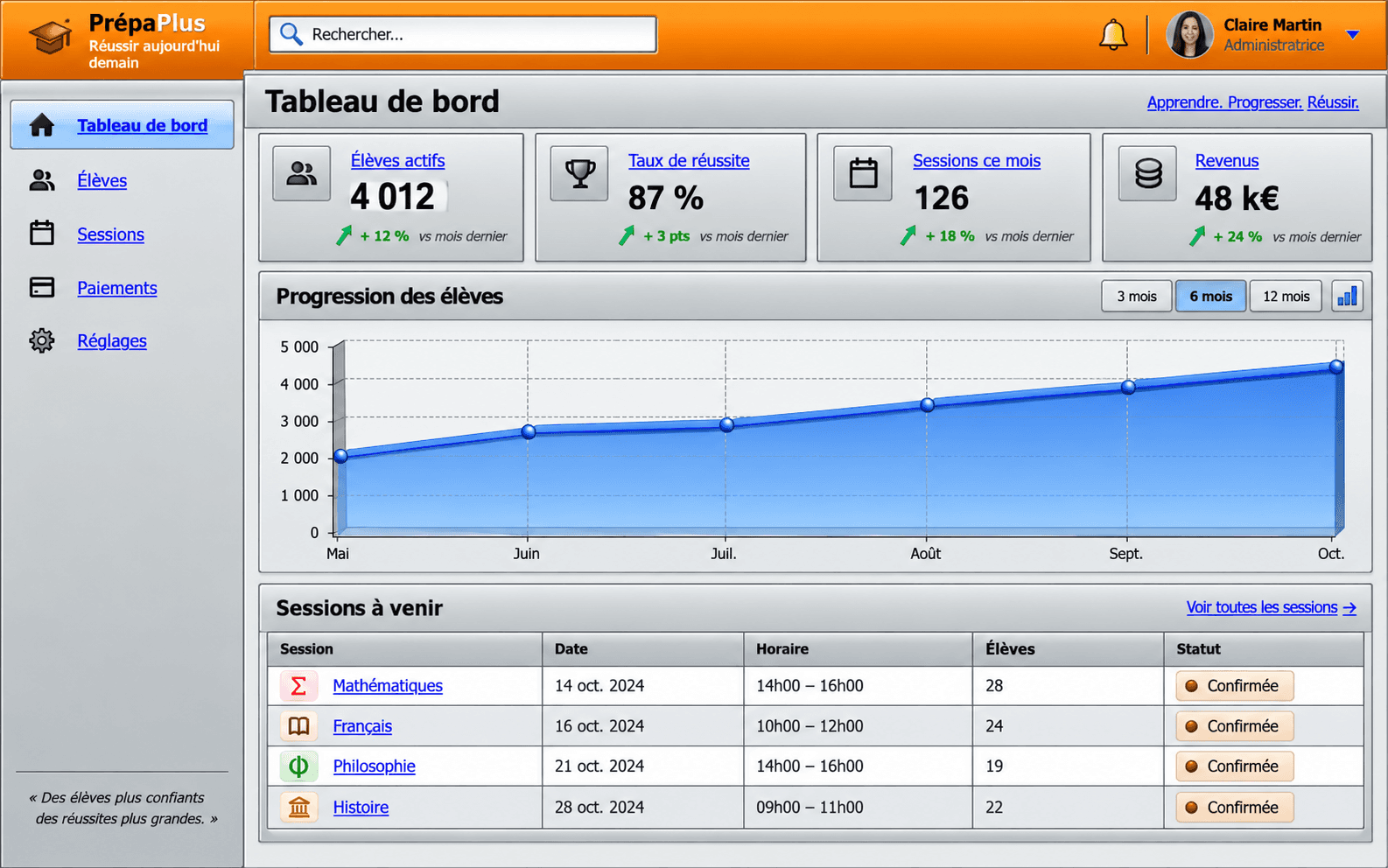Click the Oct. data point on chart
This screenshot has width=1388, height=868.
[x=1335, y=367]
